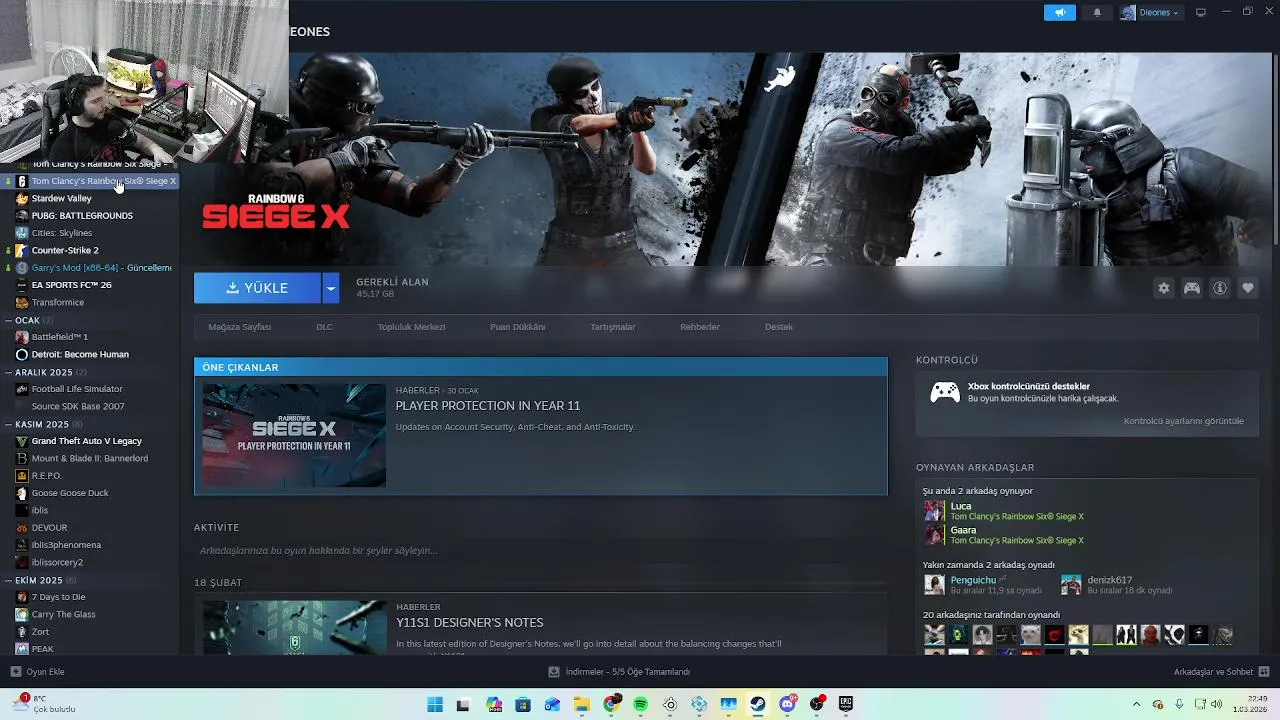The height and width of the screenshot is (720, 1280).
Task: Switch to Big Picture mode monitor icon
Action: (1201, 12)
